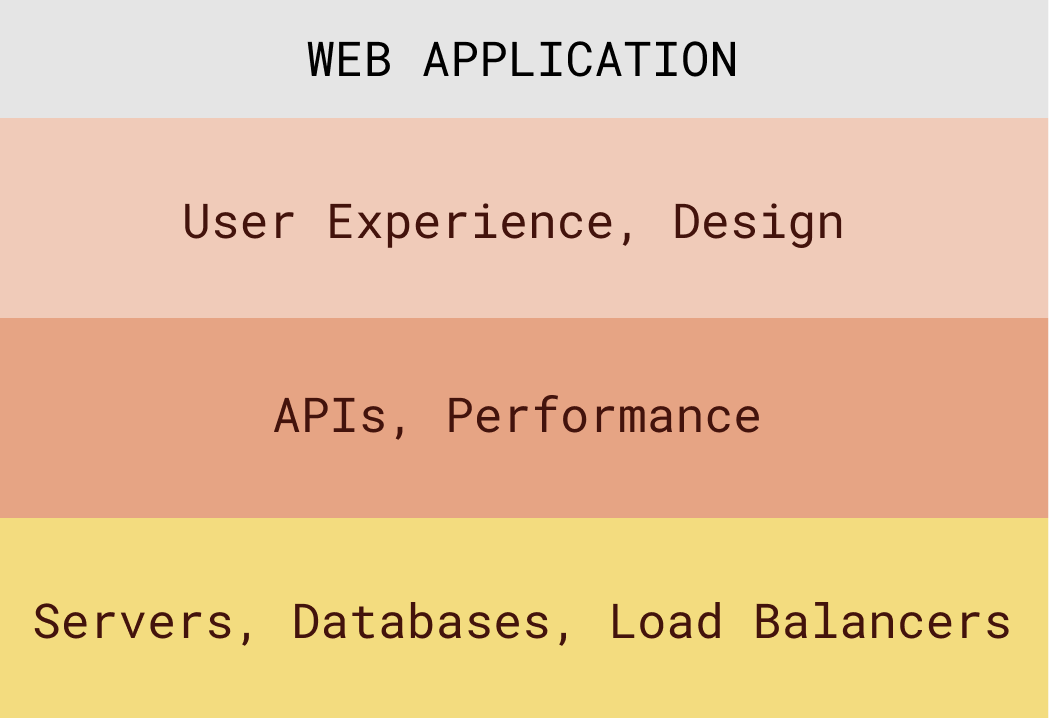1049x718 pixels.
Task: Select the orange middle layer band
Action: pos(524,418)
